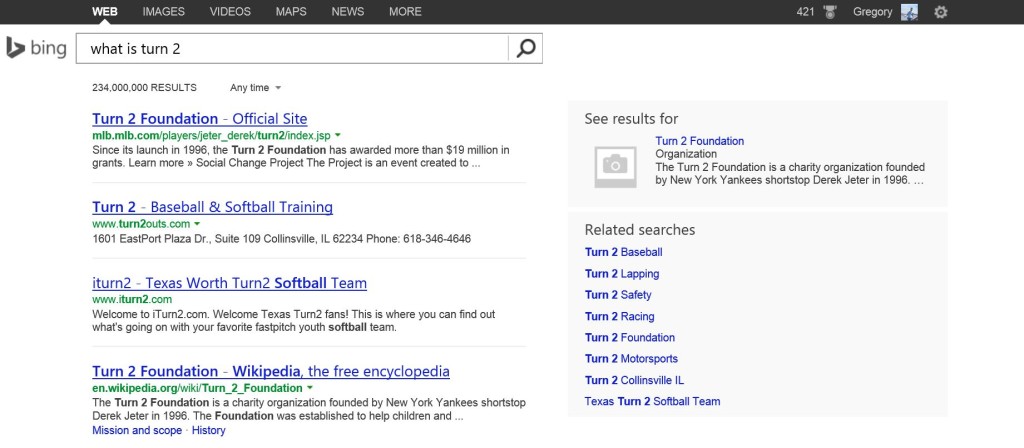Open the MORE menu
The image size is (1024, 448).
tap(405, 12)
